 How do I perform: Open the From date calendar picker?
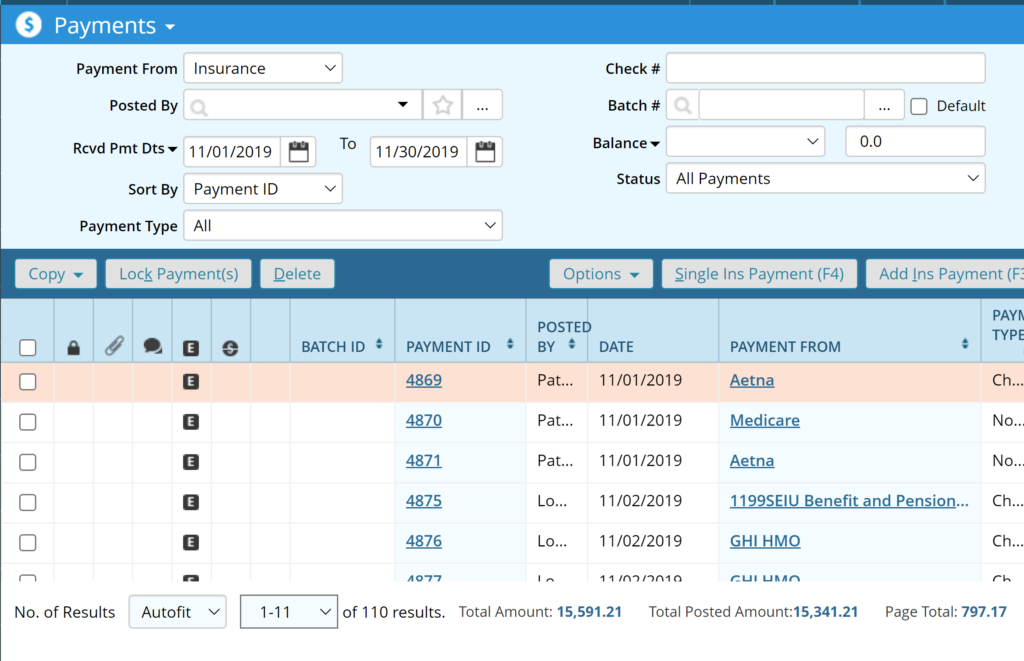tap(298, 152)
